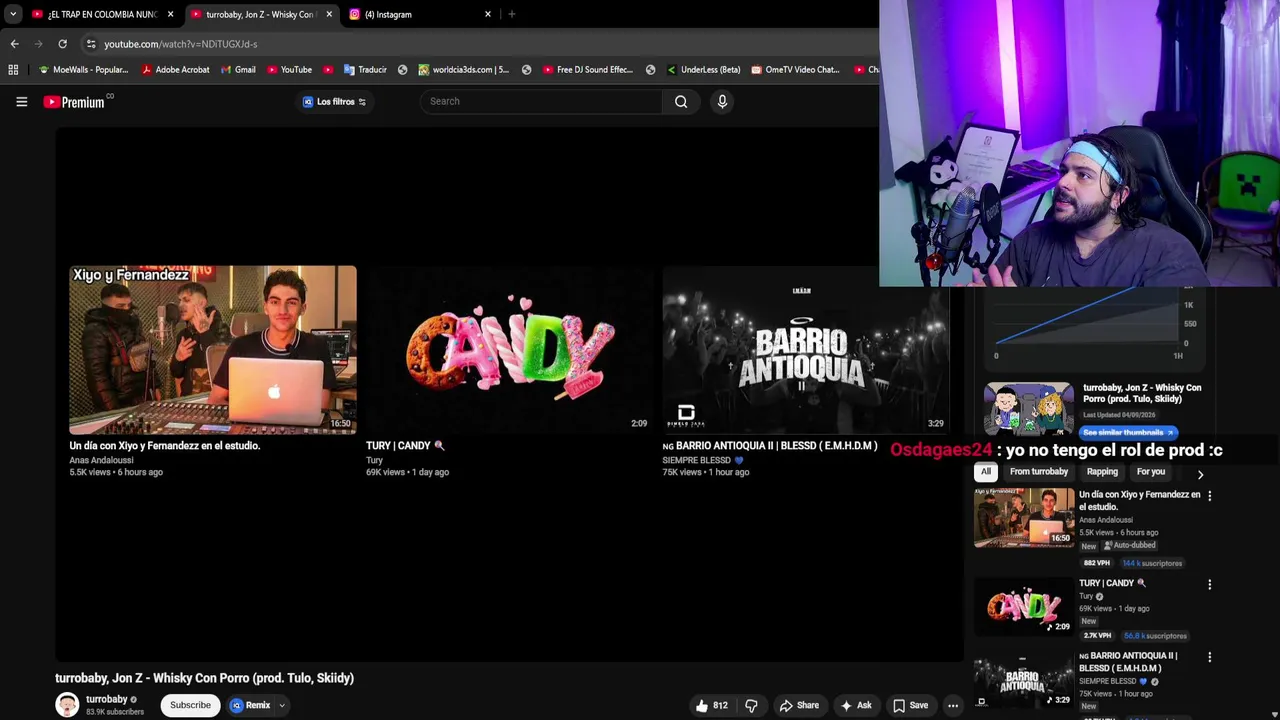Viewport: 1280px width, 720px height.
Task: Click the browser address bar URL
Action: 181,44
